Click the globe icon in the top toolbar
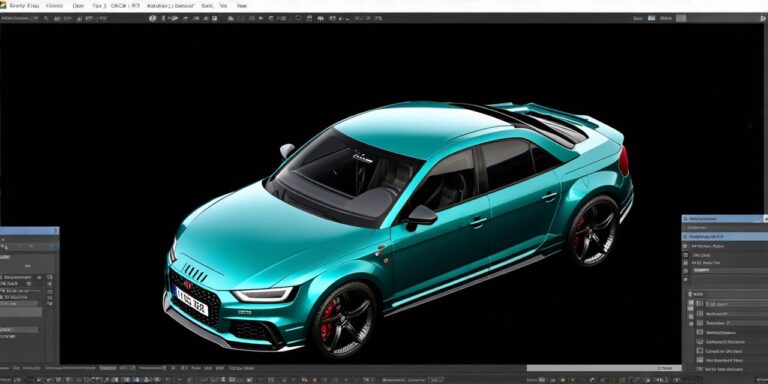Viewport: 768px width, 384px height. 152,18
